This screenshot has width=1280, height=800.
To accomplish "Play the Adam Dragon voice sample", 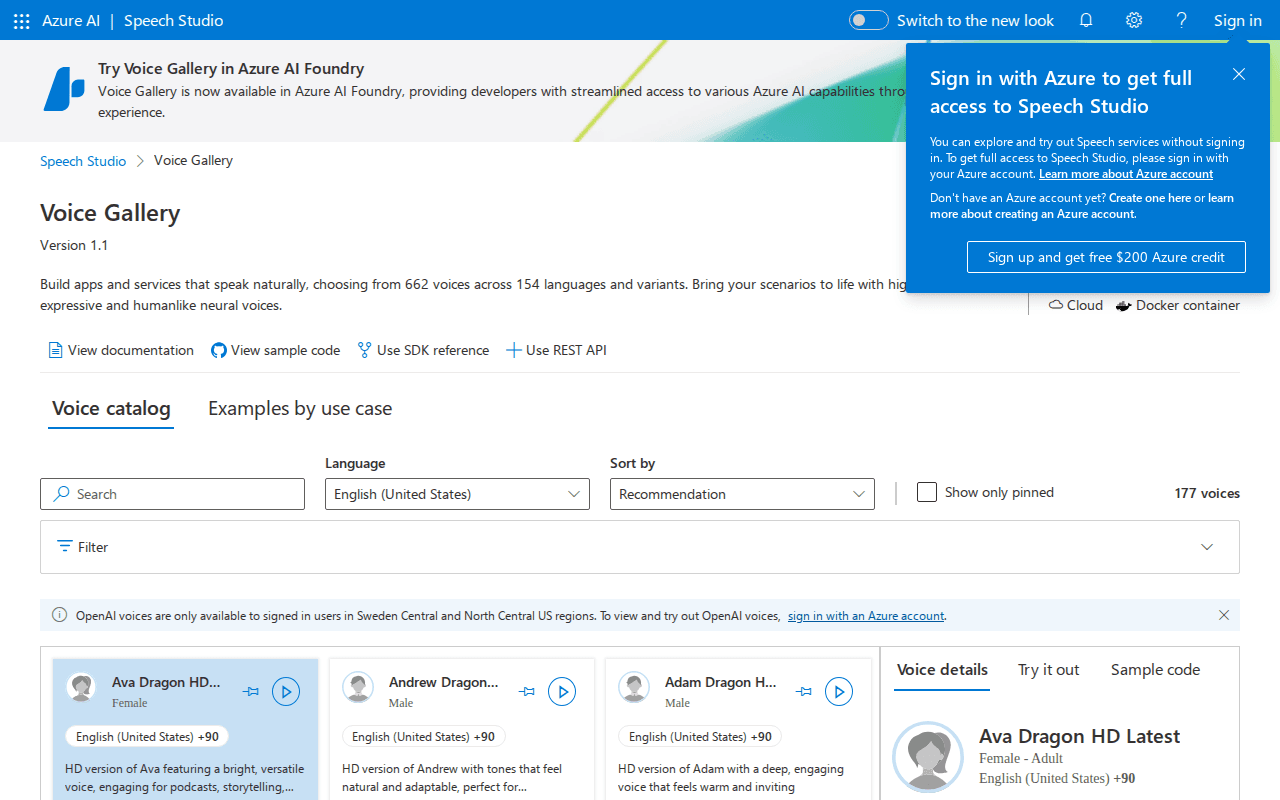I will (x=839, y=691).
